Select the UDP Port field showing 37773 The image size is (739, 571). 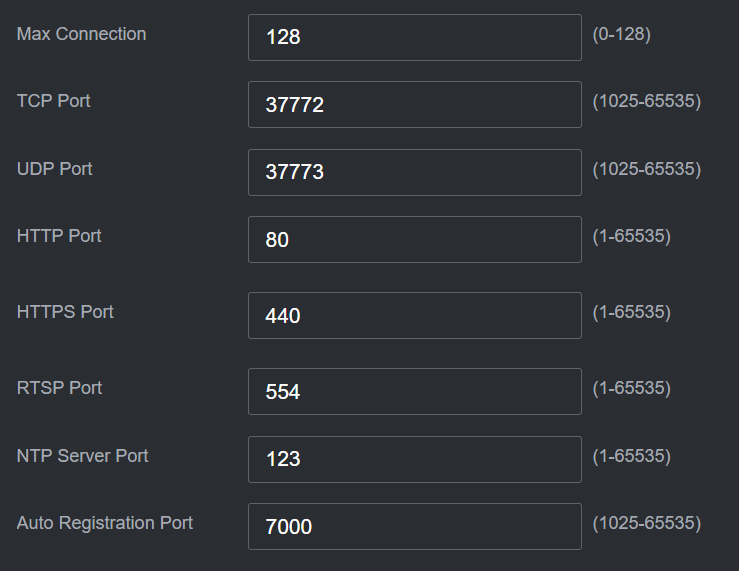(x=414, y=172)
